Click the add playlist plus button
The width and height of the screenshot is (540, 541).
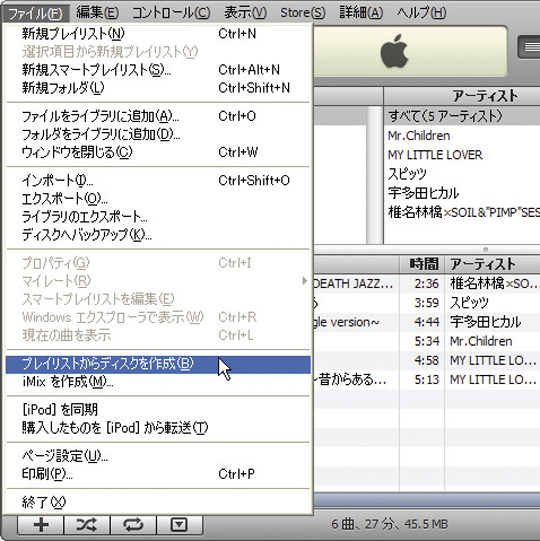click(x=40, y=525)
